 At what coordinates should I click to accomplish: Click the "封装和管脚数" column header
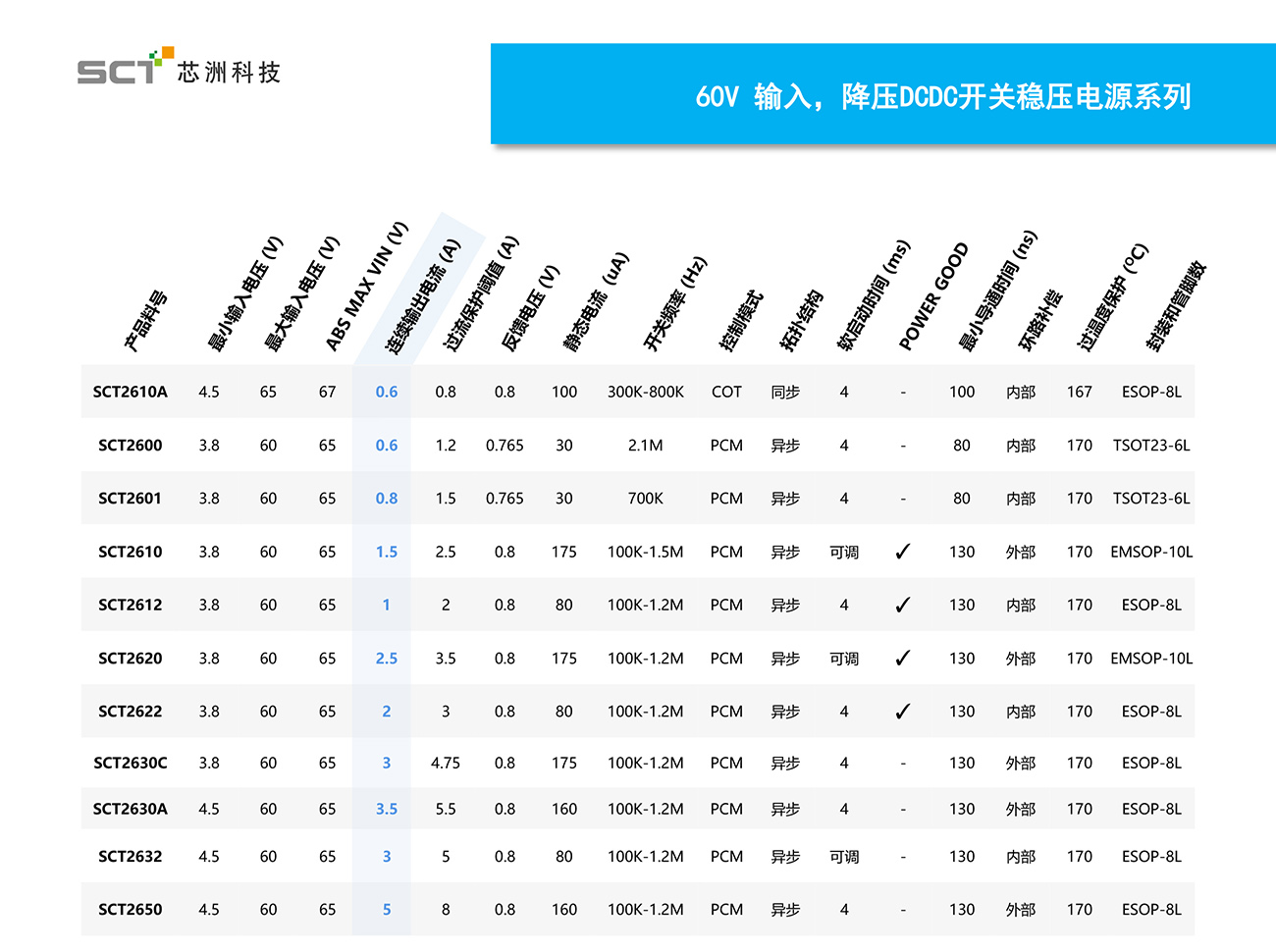tap(1175, 306)
